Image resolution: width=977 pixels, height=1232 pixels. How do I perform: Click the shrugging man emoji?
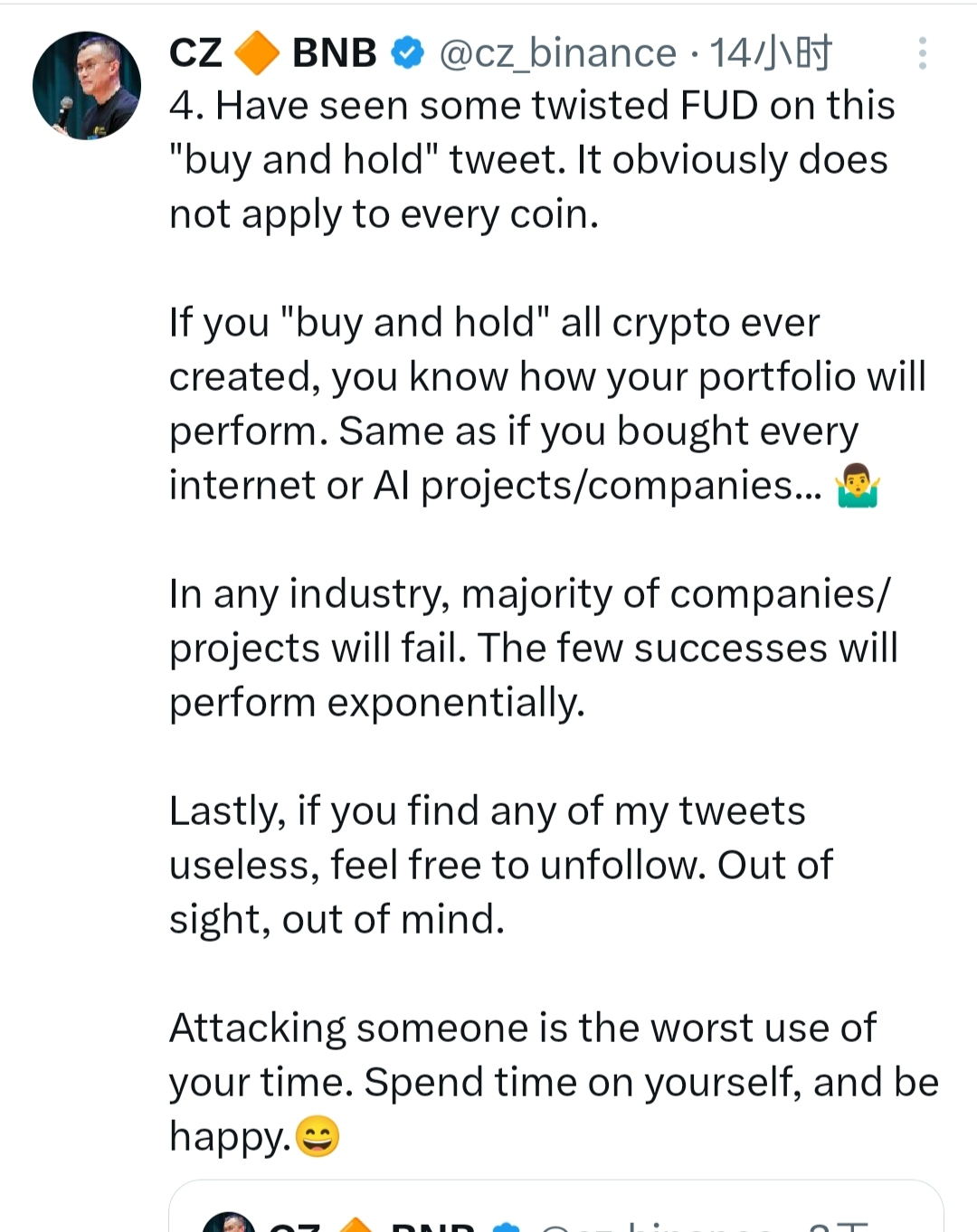tap(857, 486)
